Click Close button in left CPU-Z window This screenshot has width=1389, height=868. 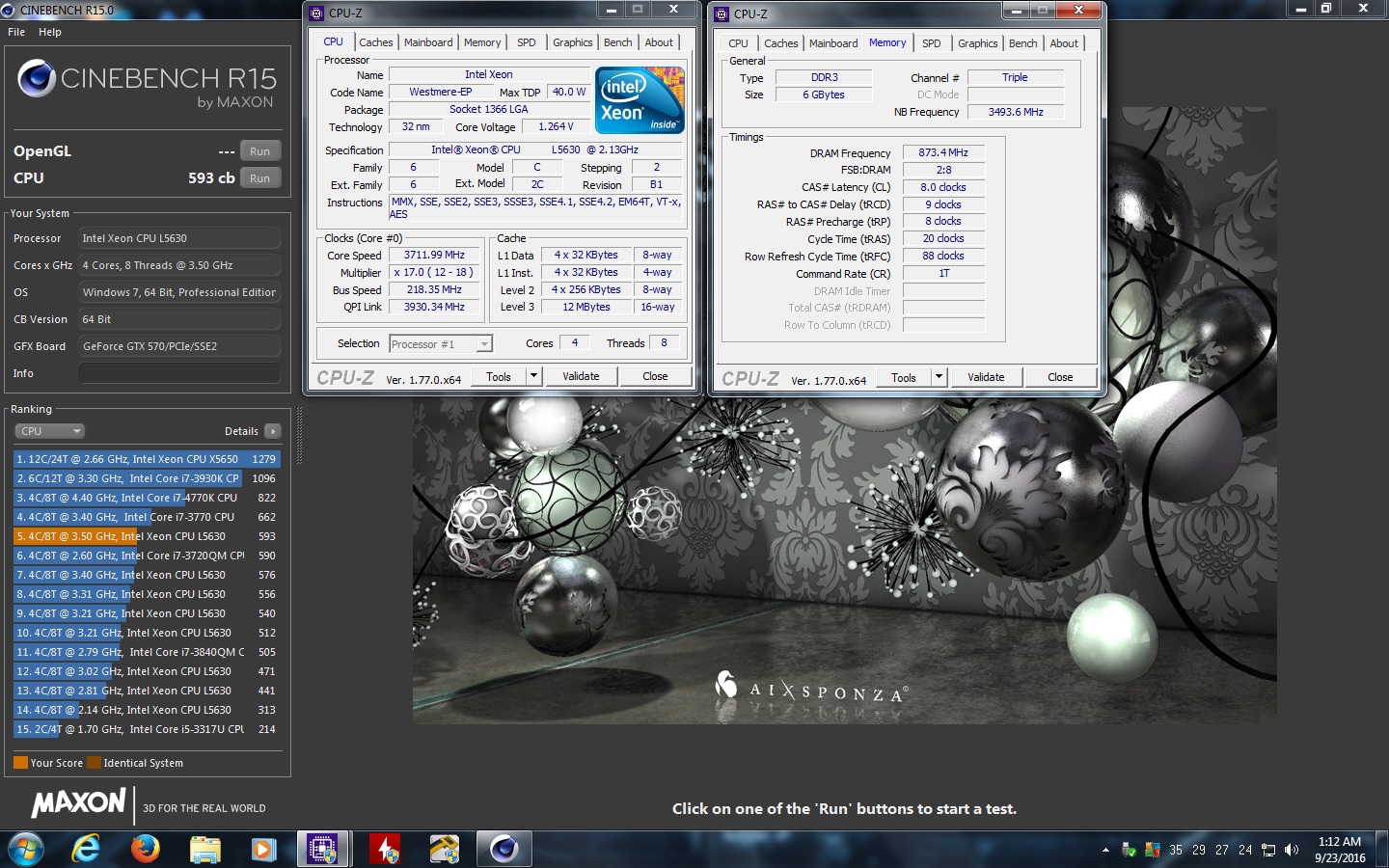(655, 376)
